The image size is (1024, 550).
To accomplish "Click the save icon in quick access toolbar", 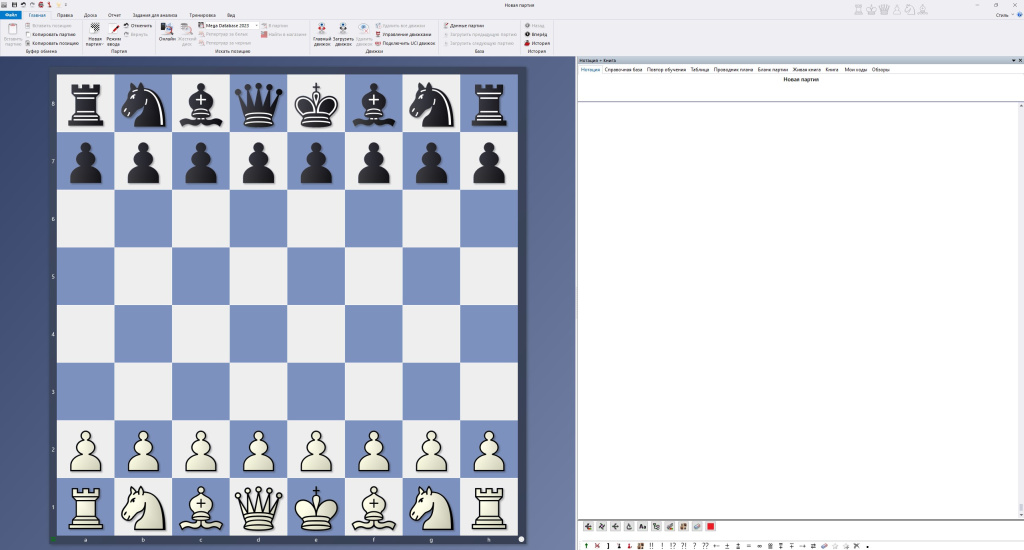I will click(x=14, y=5).
